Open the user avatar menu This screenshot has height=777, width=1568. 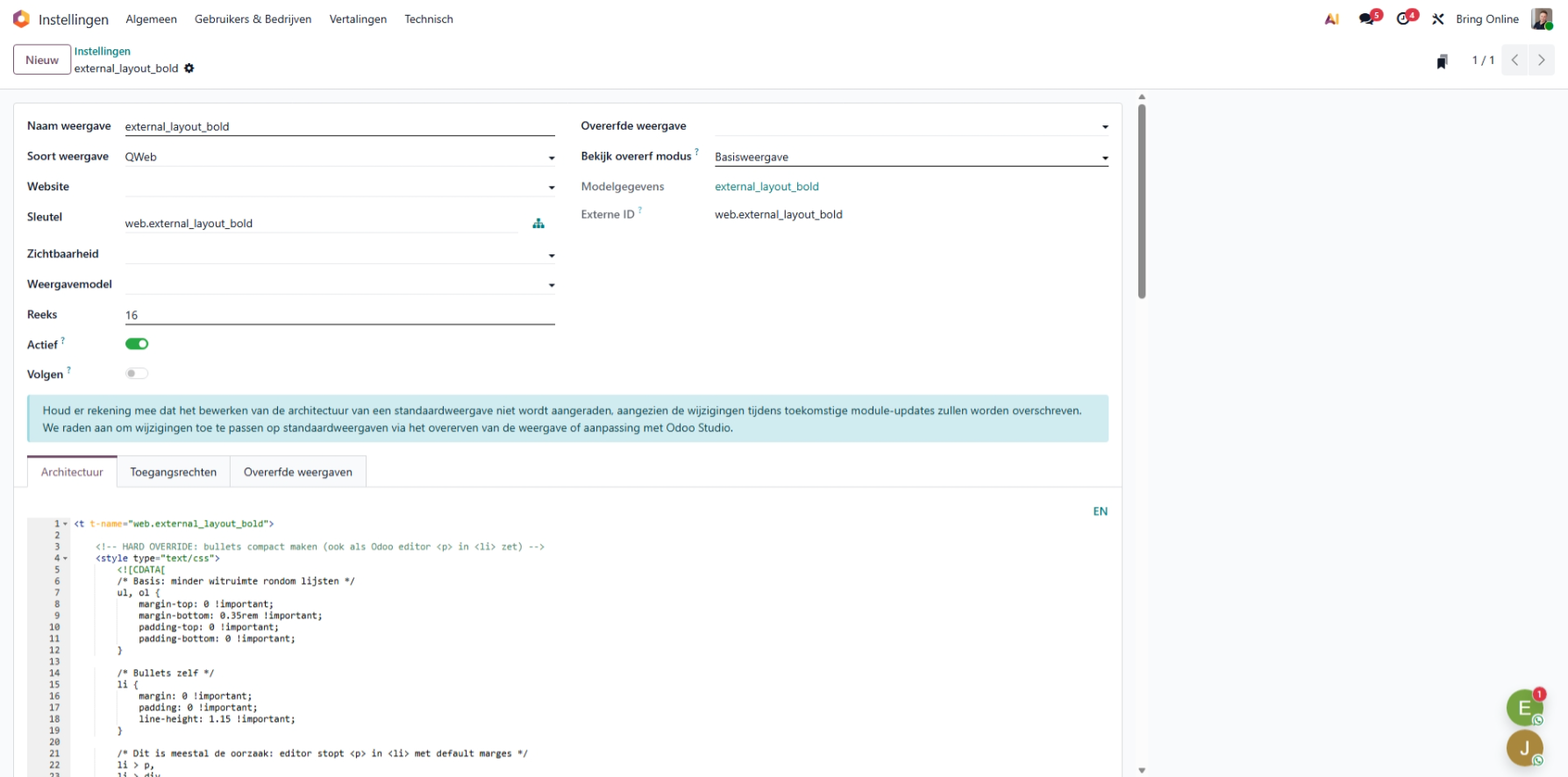coord(1541,19)
